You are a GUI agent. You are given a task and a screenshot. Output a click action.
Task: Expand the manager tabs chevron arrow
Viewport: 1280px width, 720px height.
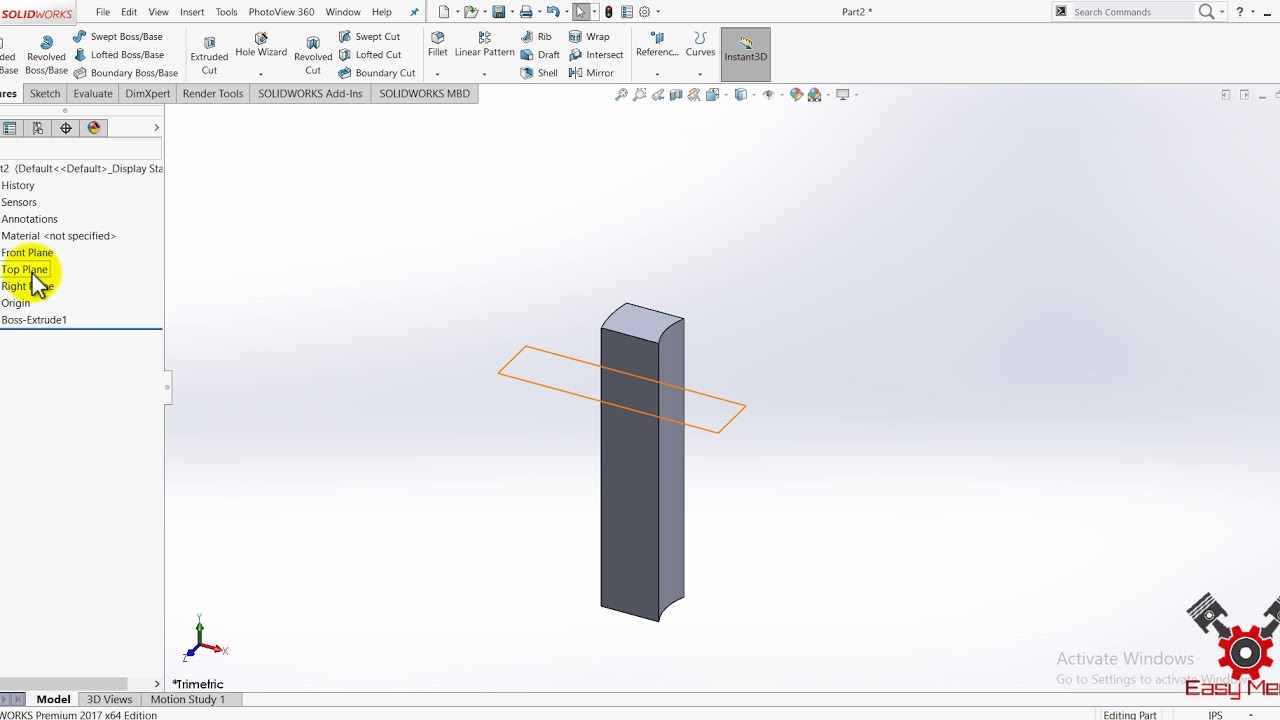[x=156, y=128]
